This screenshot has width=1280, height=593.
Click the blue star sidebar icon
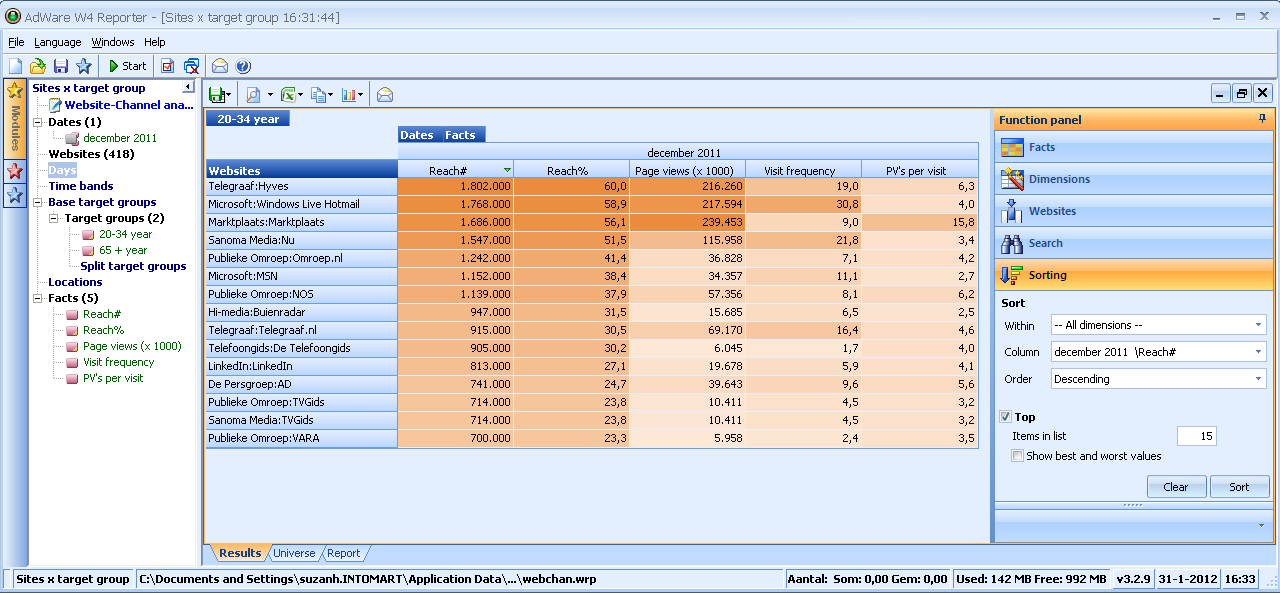(x=15, y=195)
